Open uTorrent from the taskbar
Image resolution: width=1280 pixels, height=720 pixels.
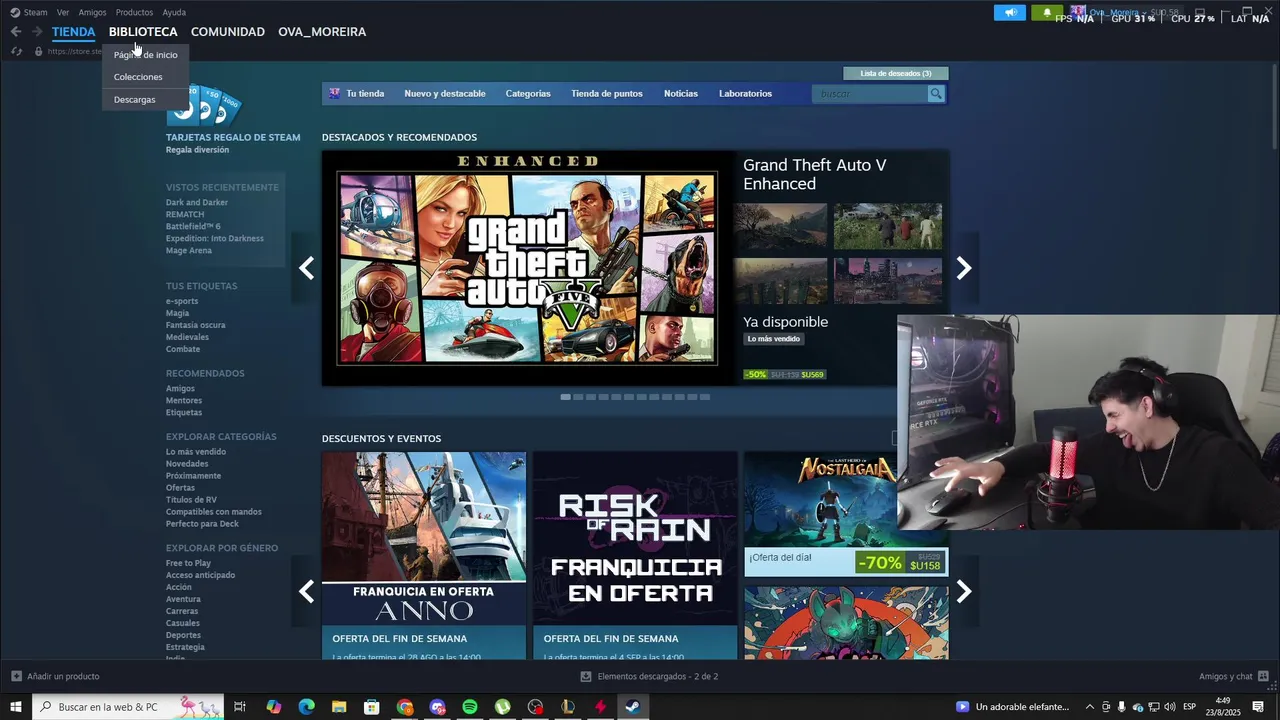coord(503,707)
